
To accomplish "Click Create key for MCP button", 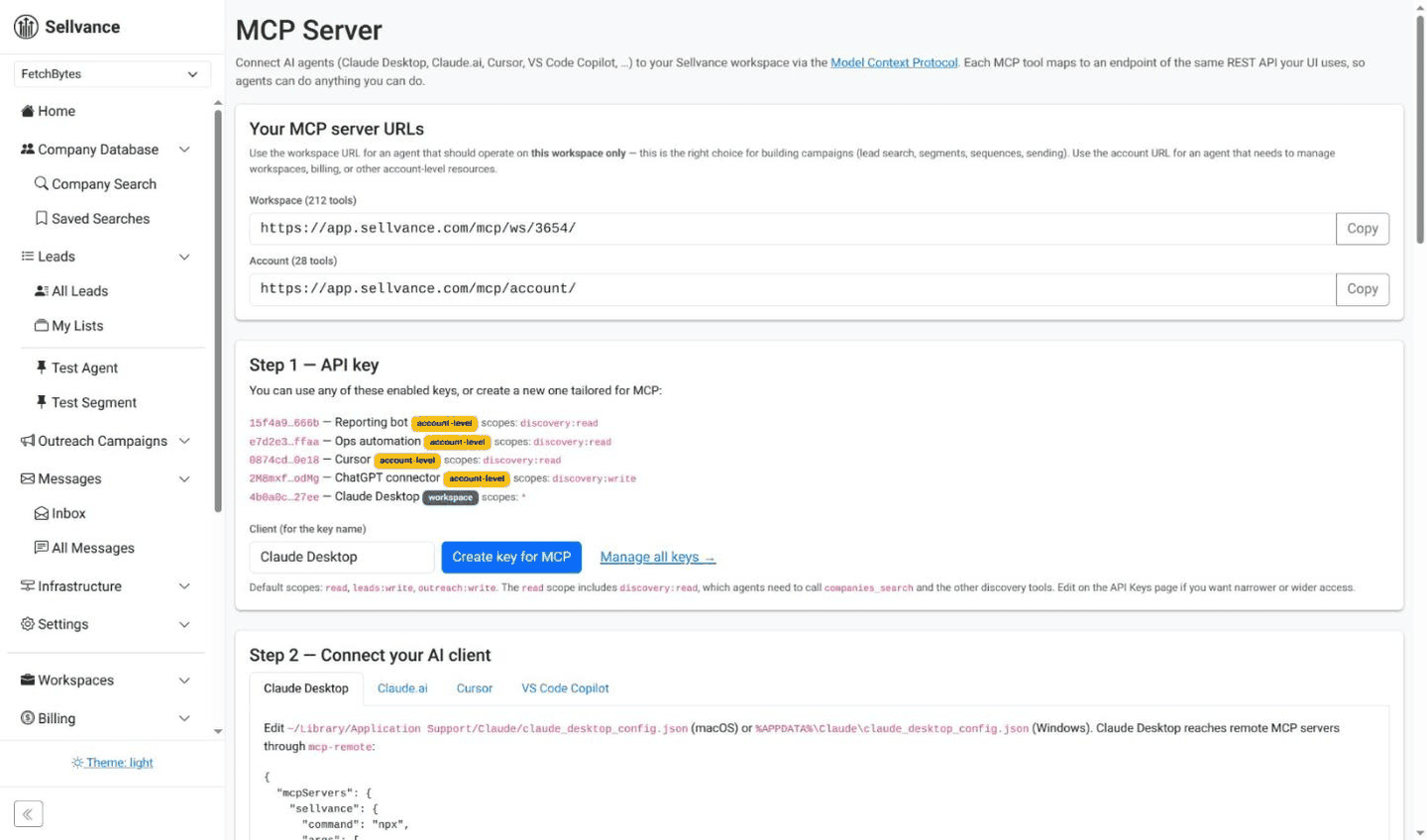I will pos(511,557).
